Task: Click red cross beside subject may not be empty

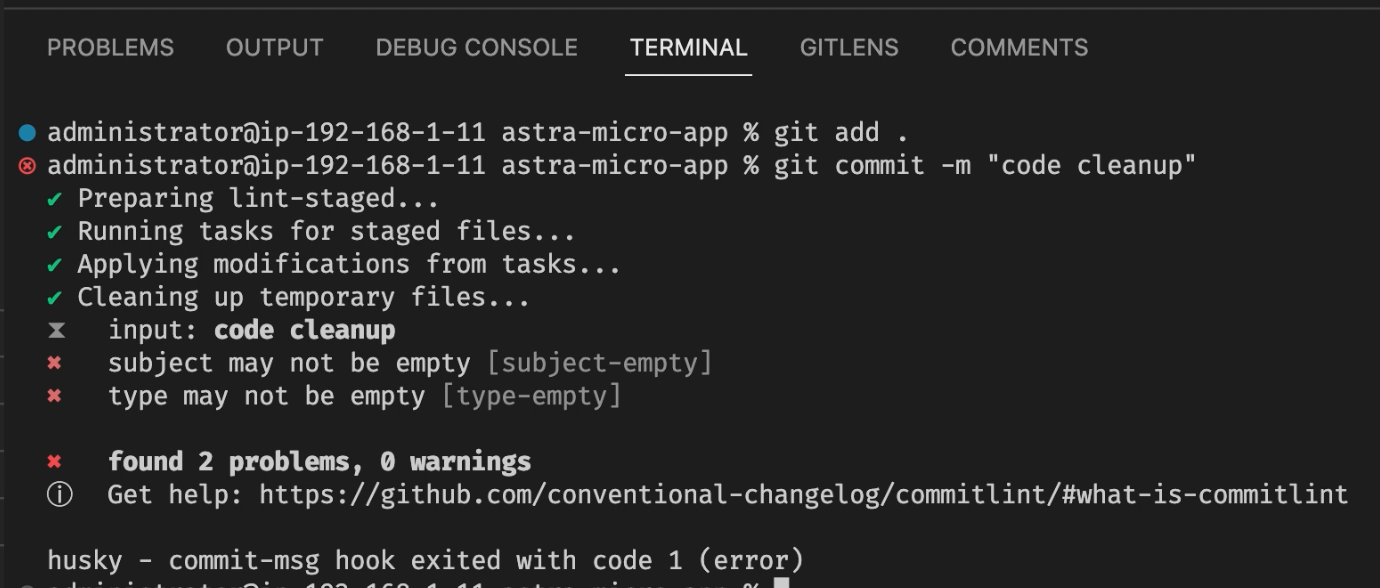Action: tap(55, 363)
